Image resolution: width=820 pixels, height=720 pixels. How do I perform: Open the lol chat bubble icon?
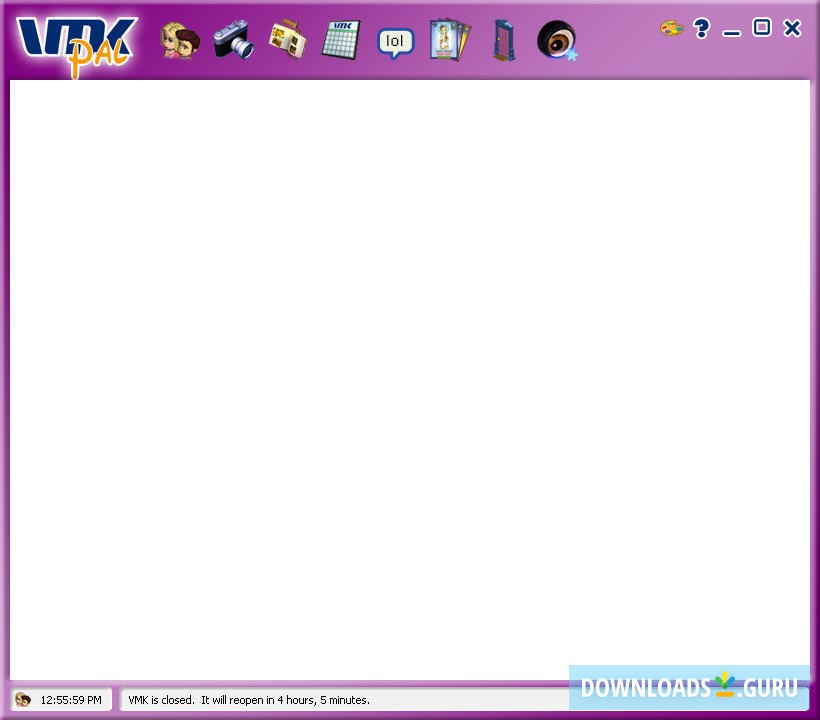click(x=395, y=42)
